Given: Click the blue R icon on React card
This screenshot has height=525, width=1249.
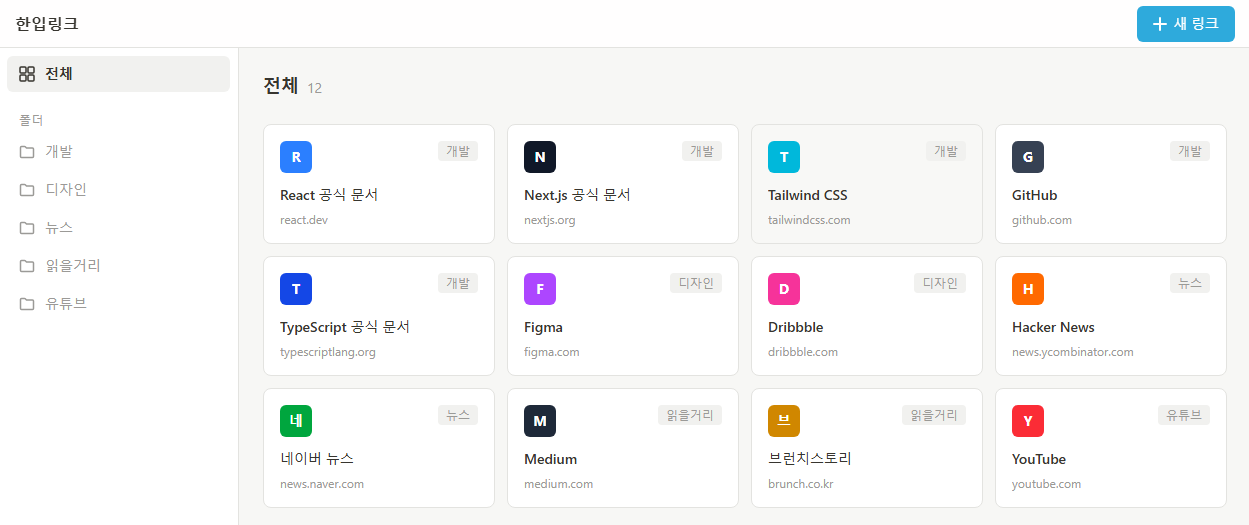Looking at the screenshot, I should 296,157.
